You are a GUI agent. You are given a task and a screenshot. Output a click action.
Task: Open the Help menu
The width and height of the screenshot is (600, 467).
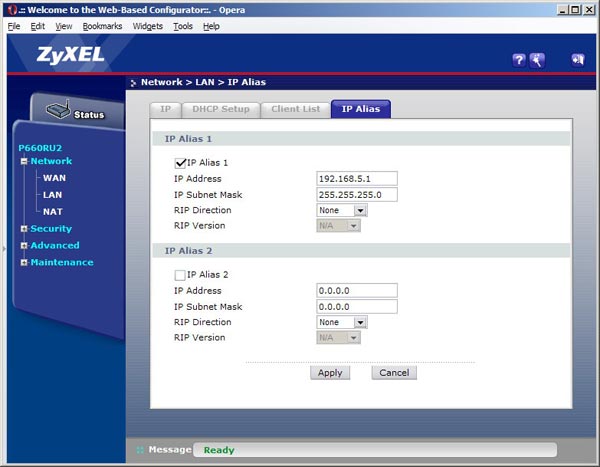pyautogui.click(x=211, y=26)
